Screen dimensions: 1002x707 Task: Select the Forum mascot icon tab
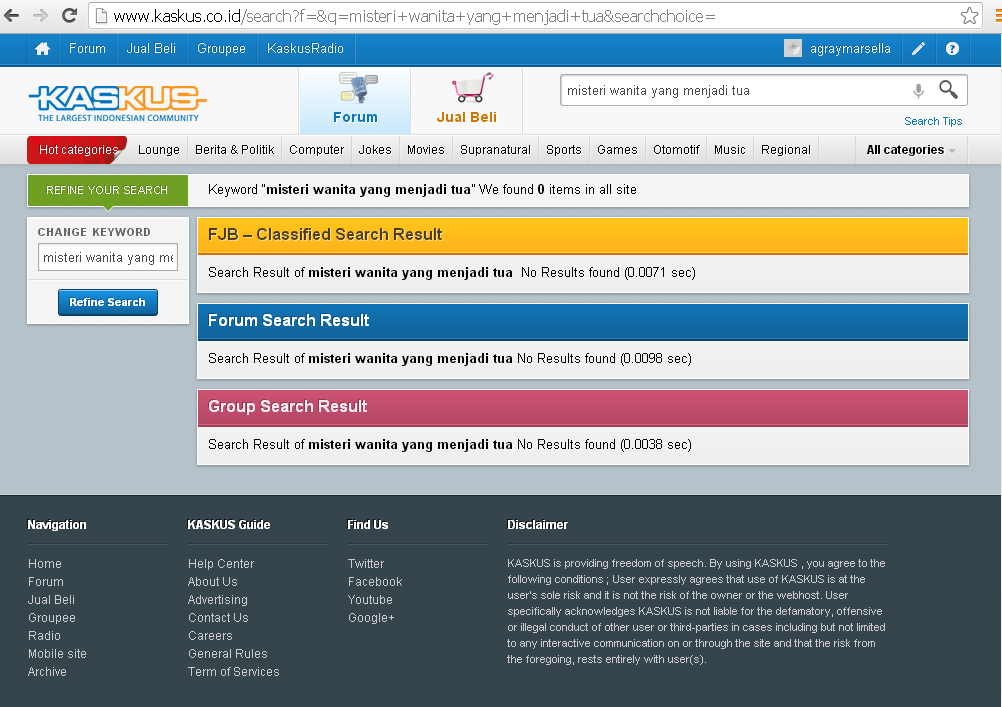[x=355, y=100]
